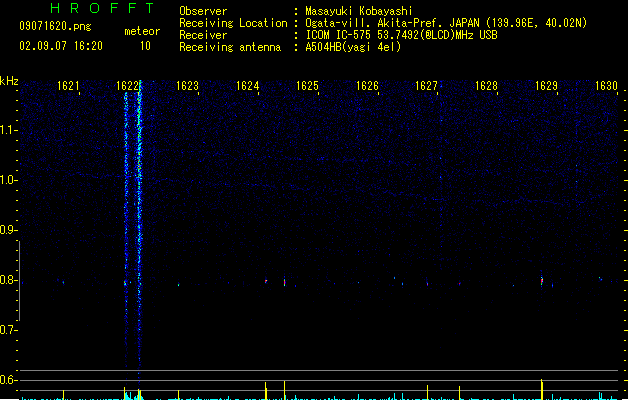This screenshot has width=629, height=400.
Task: Click the Receiving Location label
Action: point(233,23)
